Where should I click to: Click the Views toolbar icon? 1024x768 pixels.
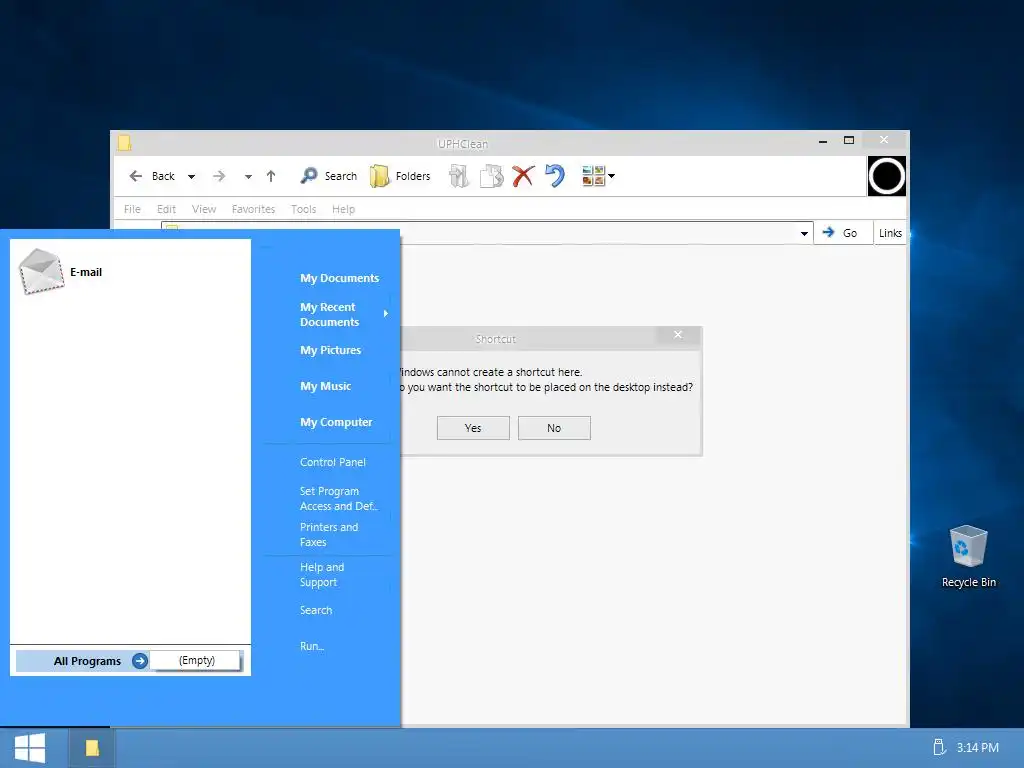[593, 176]
